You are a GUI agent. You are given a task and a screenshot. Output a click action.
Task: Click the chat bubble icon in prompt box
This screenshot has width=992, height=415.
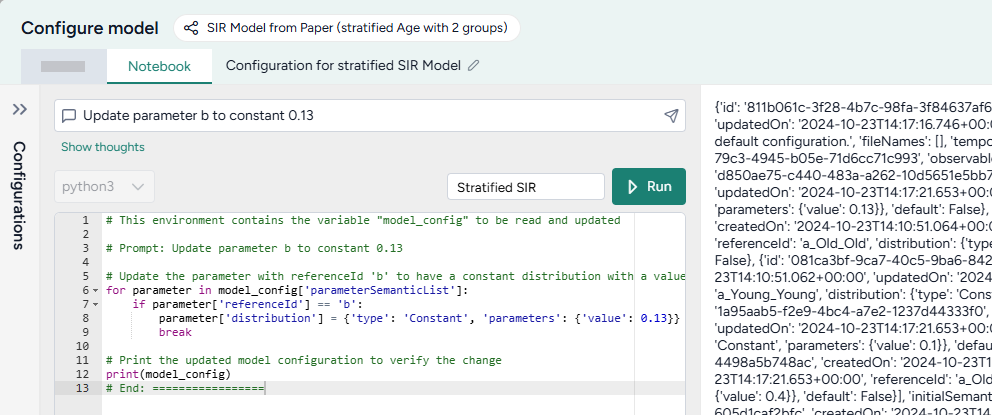pyautogui.click(x=69, y=116)
